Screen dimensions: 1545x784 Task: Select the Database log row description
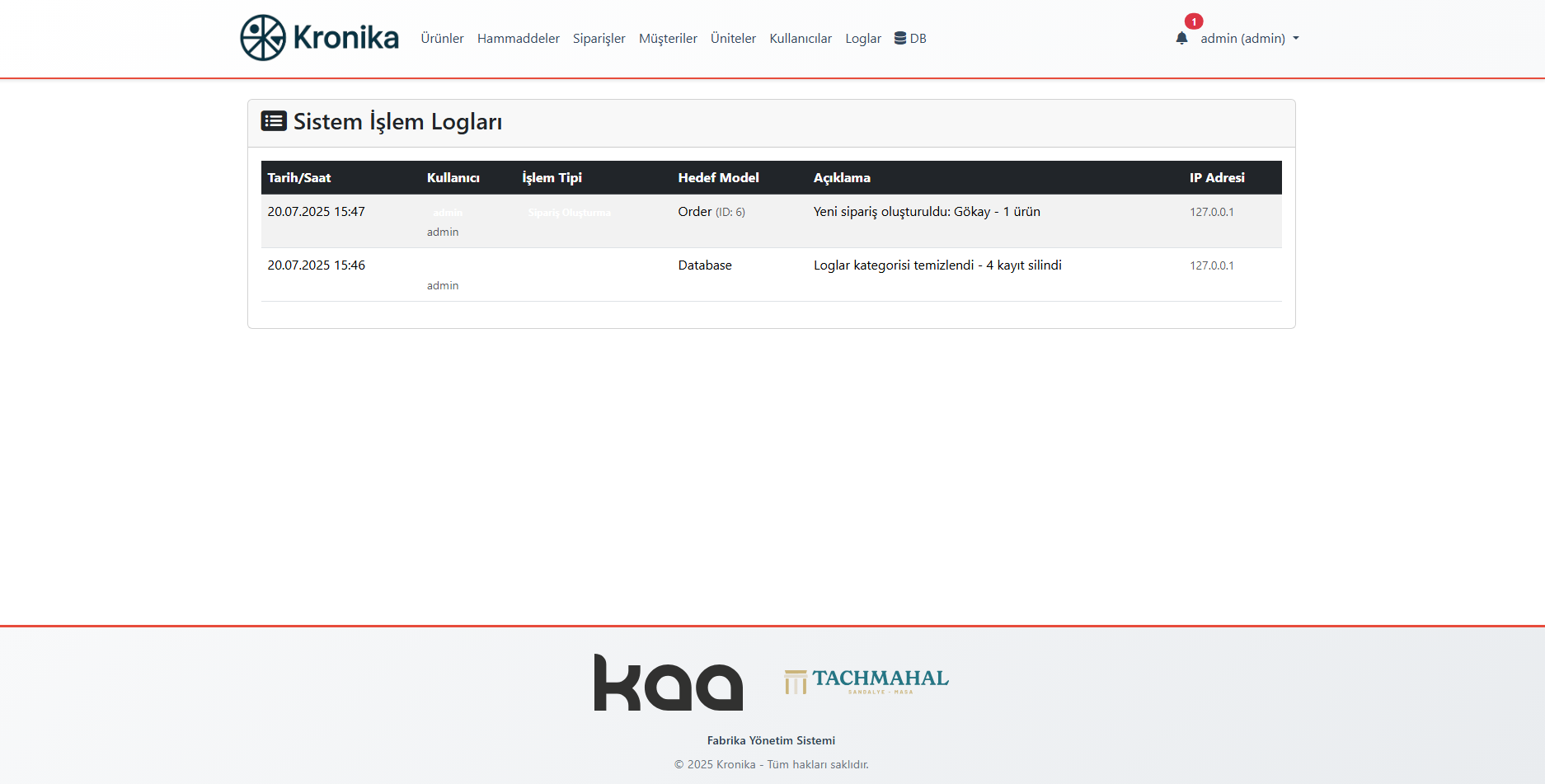click(937, 265)
